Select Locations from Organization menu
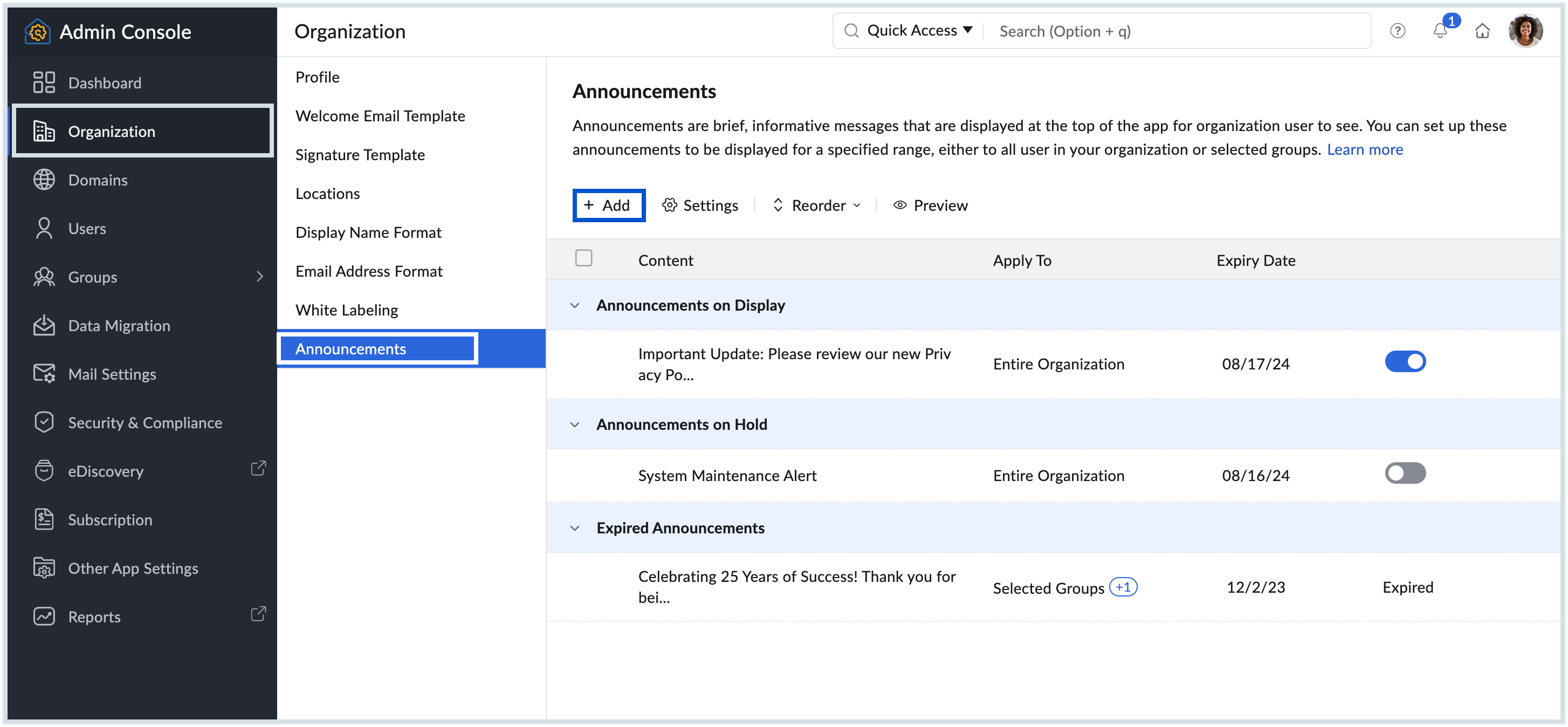This screenshot has width=1568, height=727. pos(327,193)
